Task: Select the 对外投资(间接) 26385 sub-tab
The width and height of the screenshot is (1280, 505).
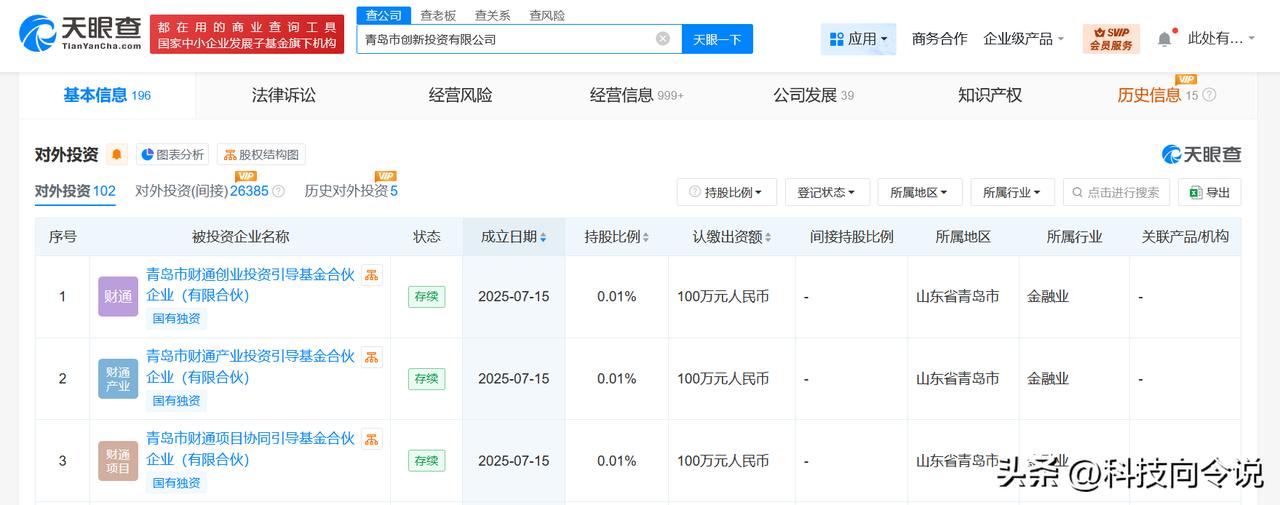Action: pos(202,191)
